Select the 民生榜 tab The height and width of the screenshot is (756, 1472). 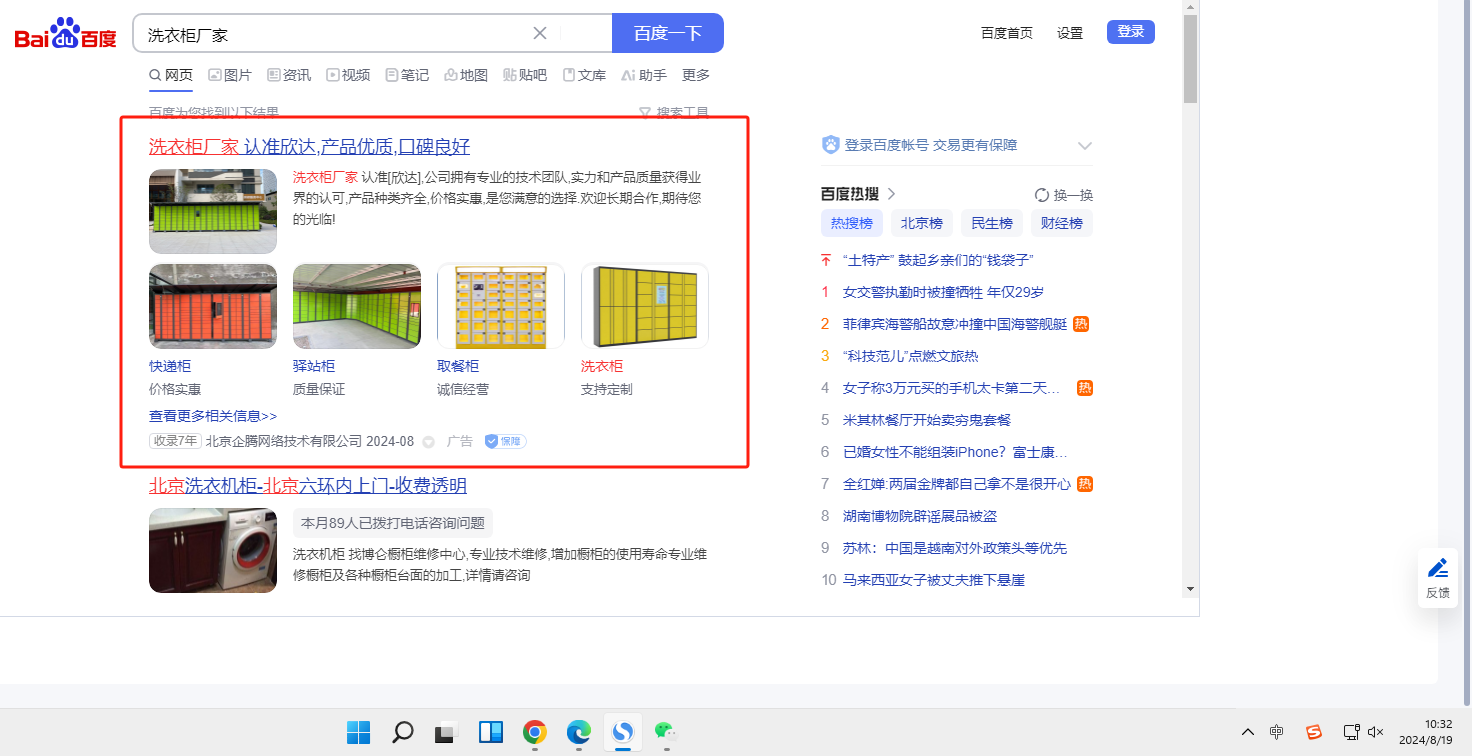point(992,223)
